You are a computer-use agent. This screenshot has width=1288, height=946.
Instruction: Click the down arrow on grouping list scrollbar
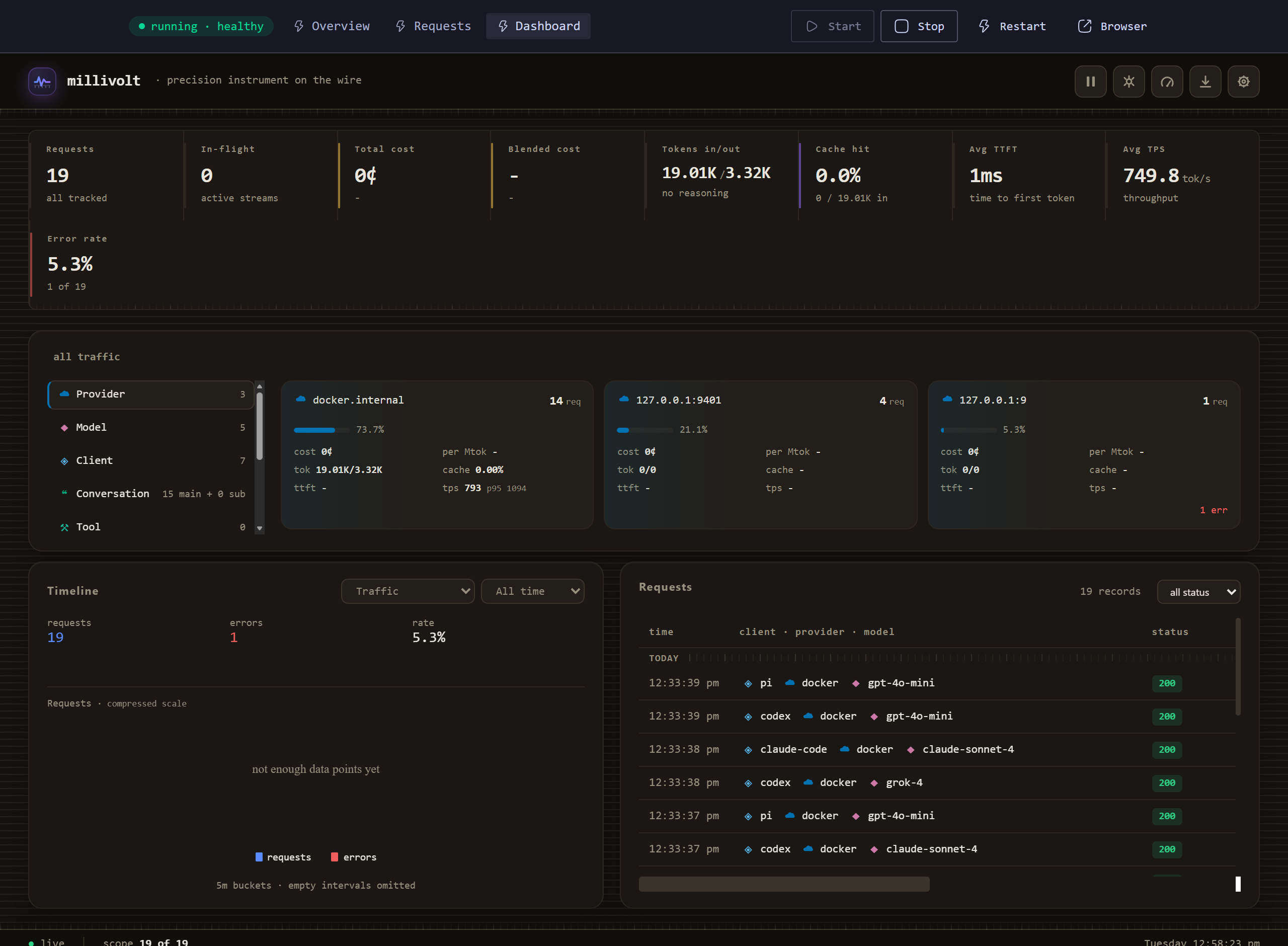[x=260, y=528]
